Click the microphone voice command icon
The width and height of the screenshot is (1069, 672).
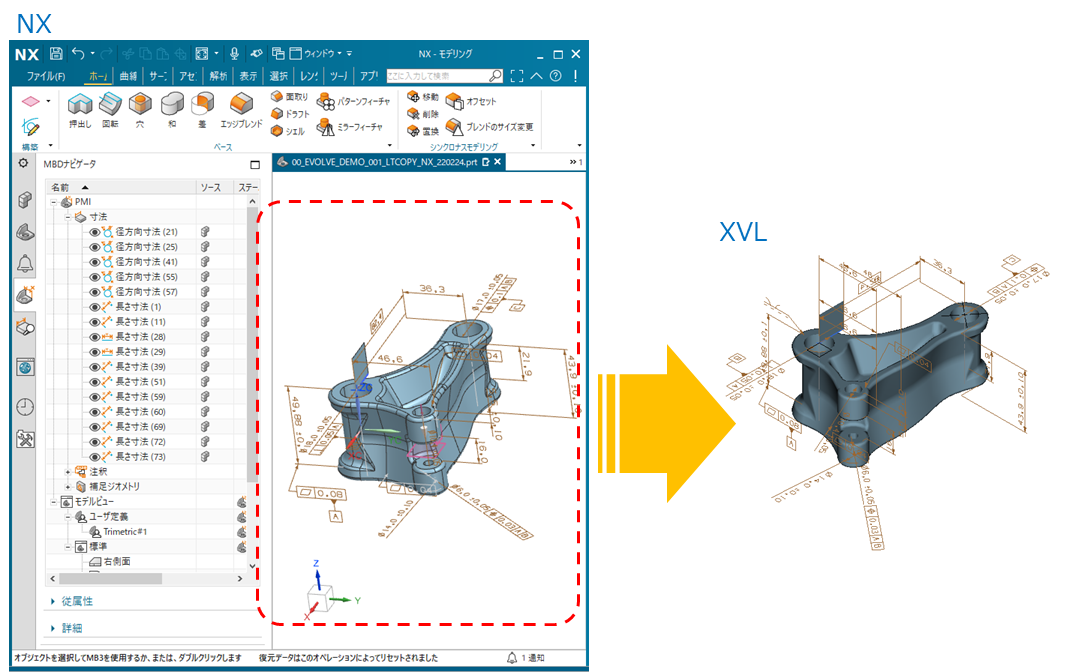pyautogui.click(x=234, y=54)
